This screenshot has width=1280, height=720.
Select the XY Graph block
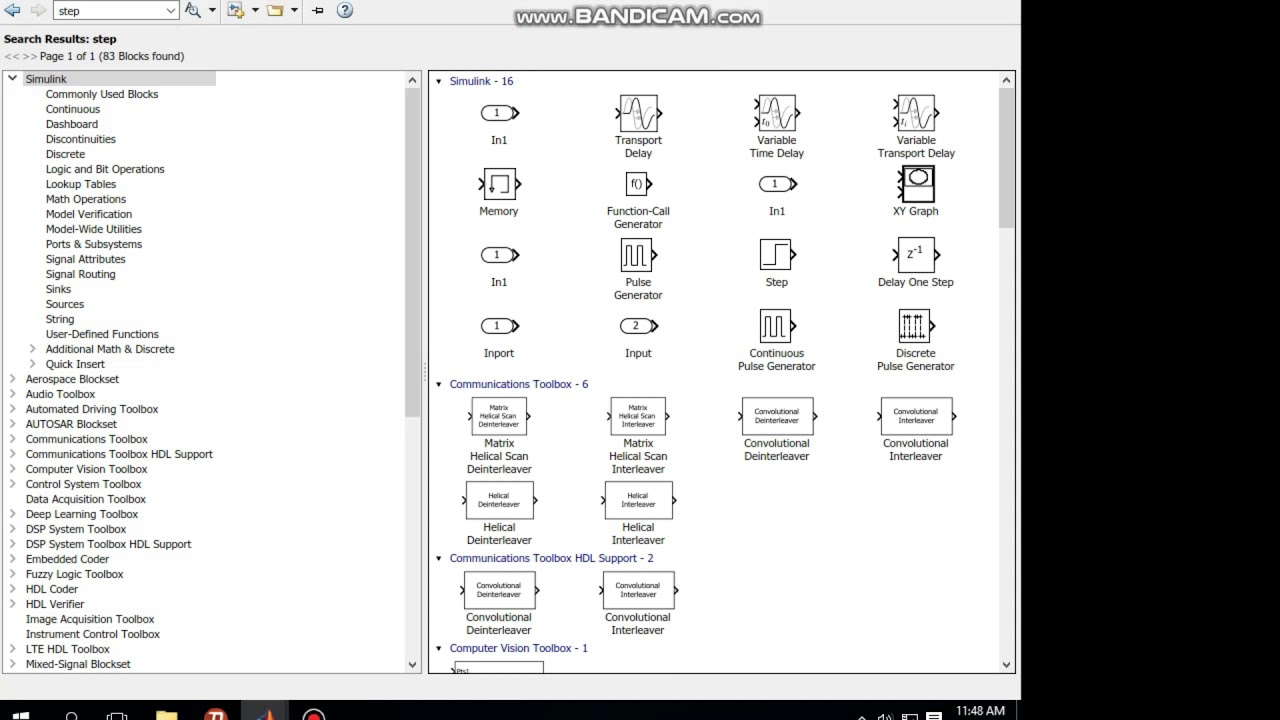click(x=916, y=192)
